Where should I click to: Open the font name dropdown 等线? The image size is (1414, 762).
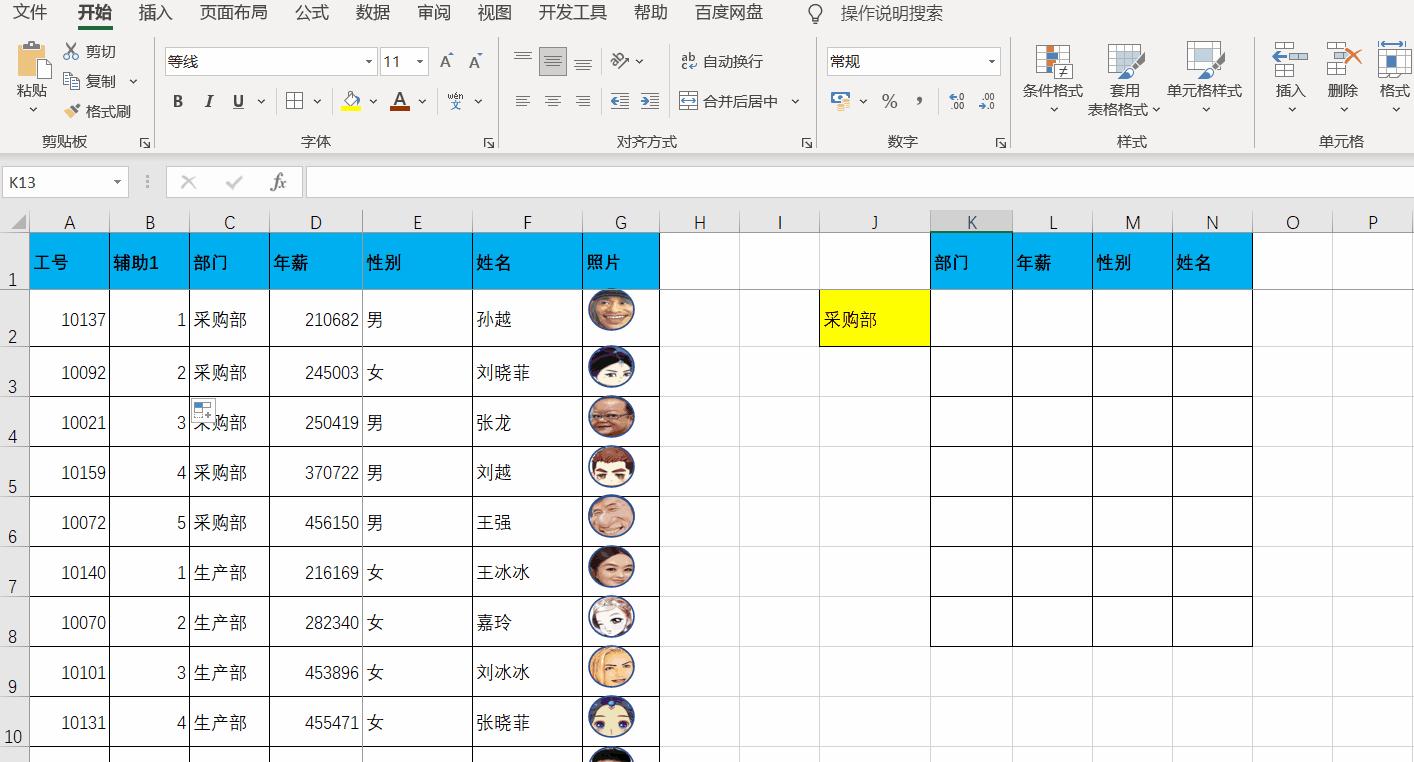pyautogui.click(x=367, y=61)
